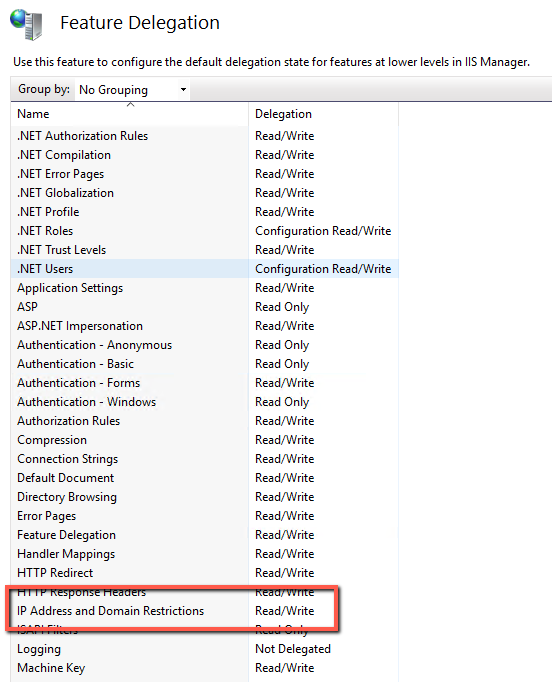
Task: Click Configuration Read/Write value for .NET Users
Action: [x=323, y=269]
